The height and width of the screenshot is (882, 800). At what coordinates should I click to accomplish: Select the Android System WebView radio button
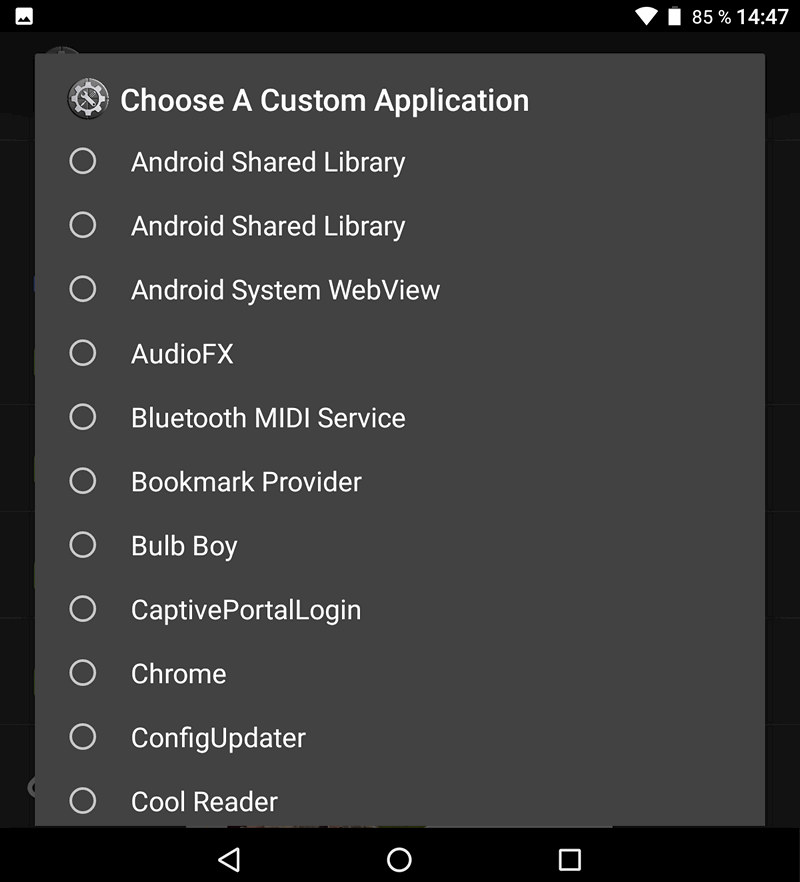(x=83, y=289)
